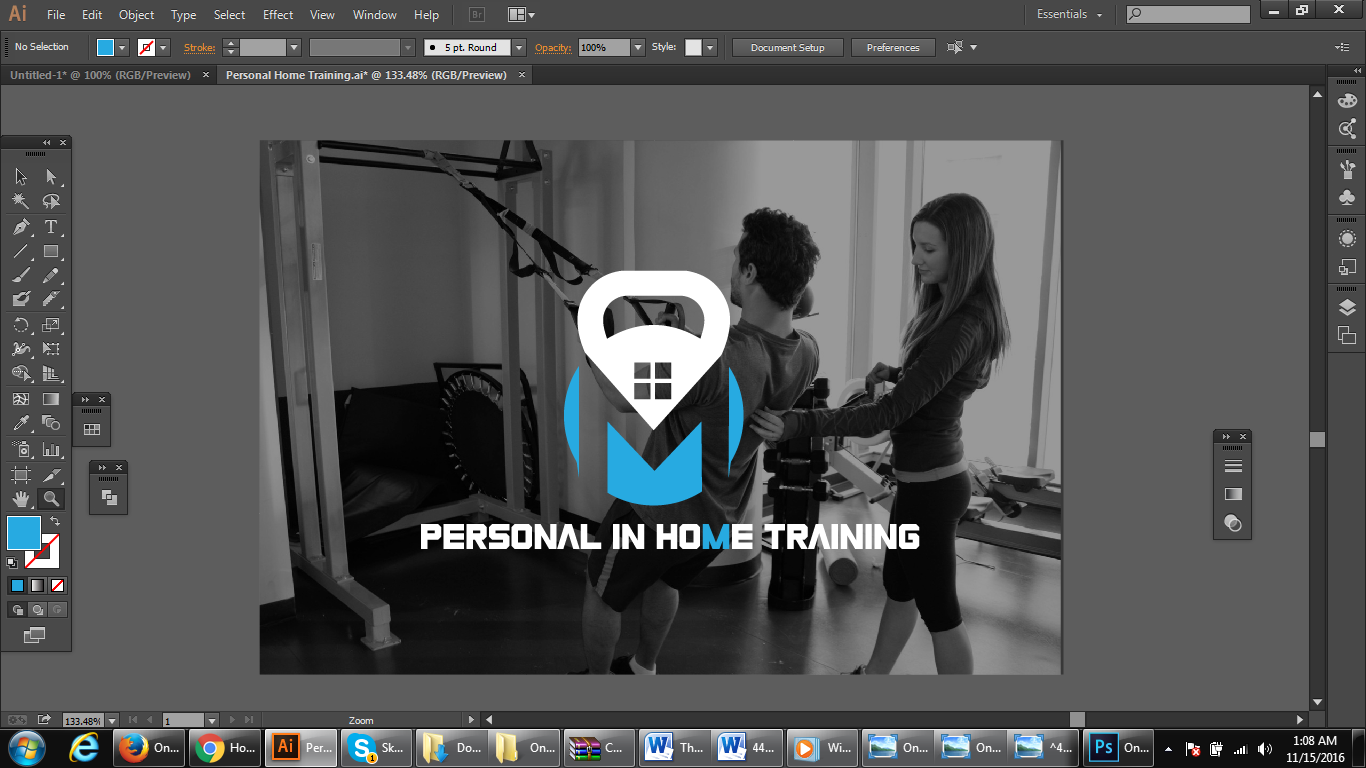
Task: Pick the Mesh tool
Action: coord(21,399)
